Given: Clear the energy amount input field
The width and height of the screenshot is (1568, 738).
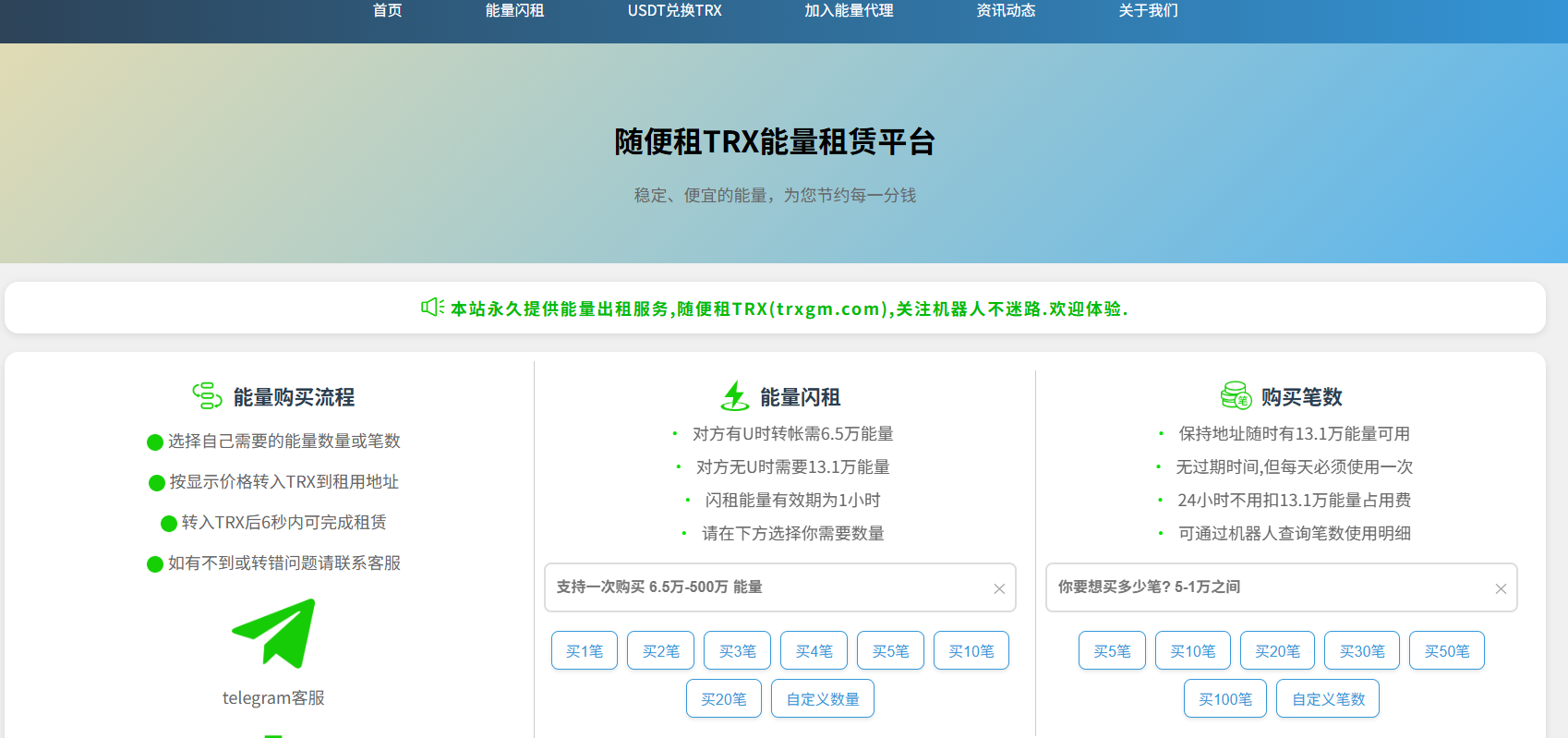Looking at the screenshot, I should [x=999, y=588].
